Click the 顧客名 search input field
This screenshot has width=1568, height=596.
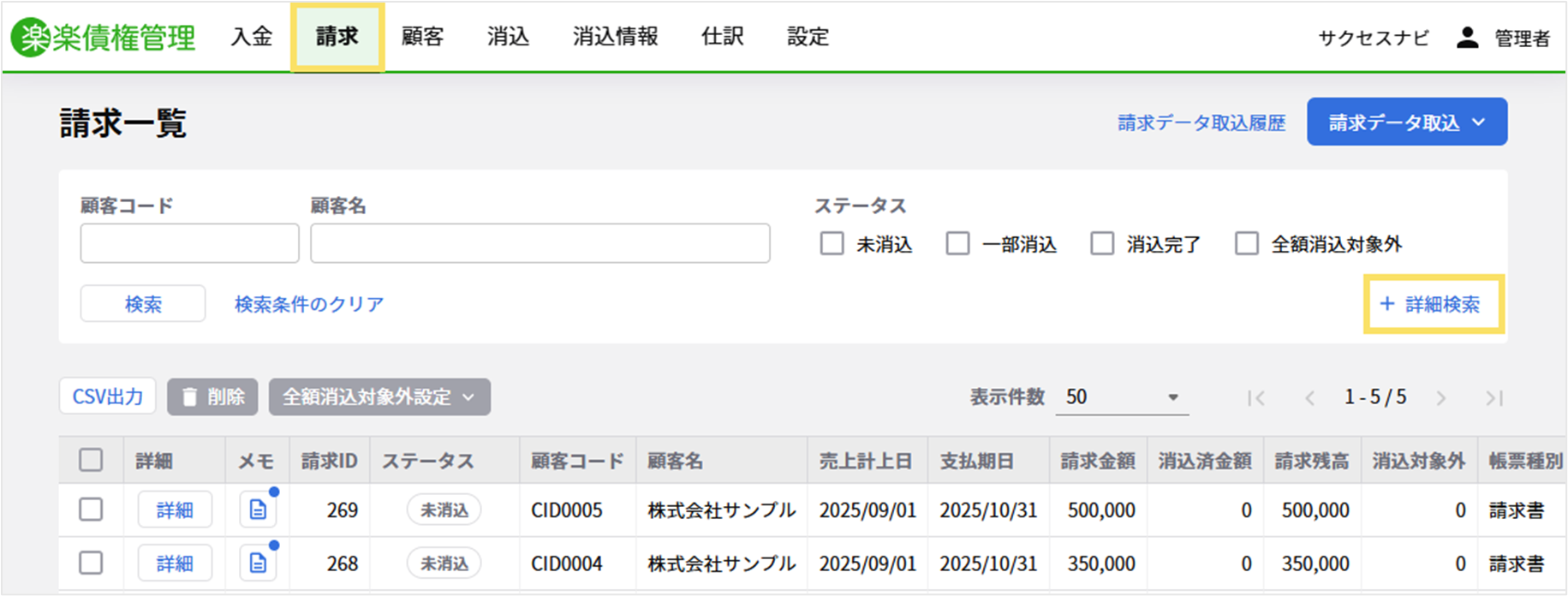540,244
